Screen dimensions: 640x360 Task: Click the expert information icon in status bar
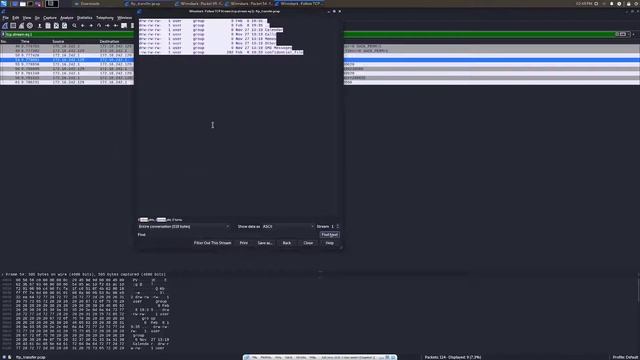[4, 357]
